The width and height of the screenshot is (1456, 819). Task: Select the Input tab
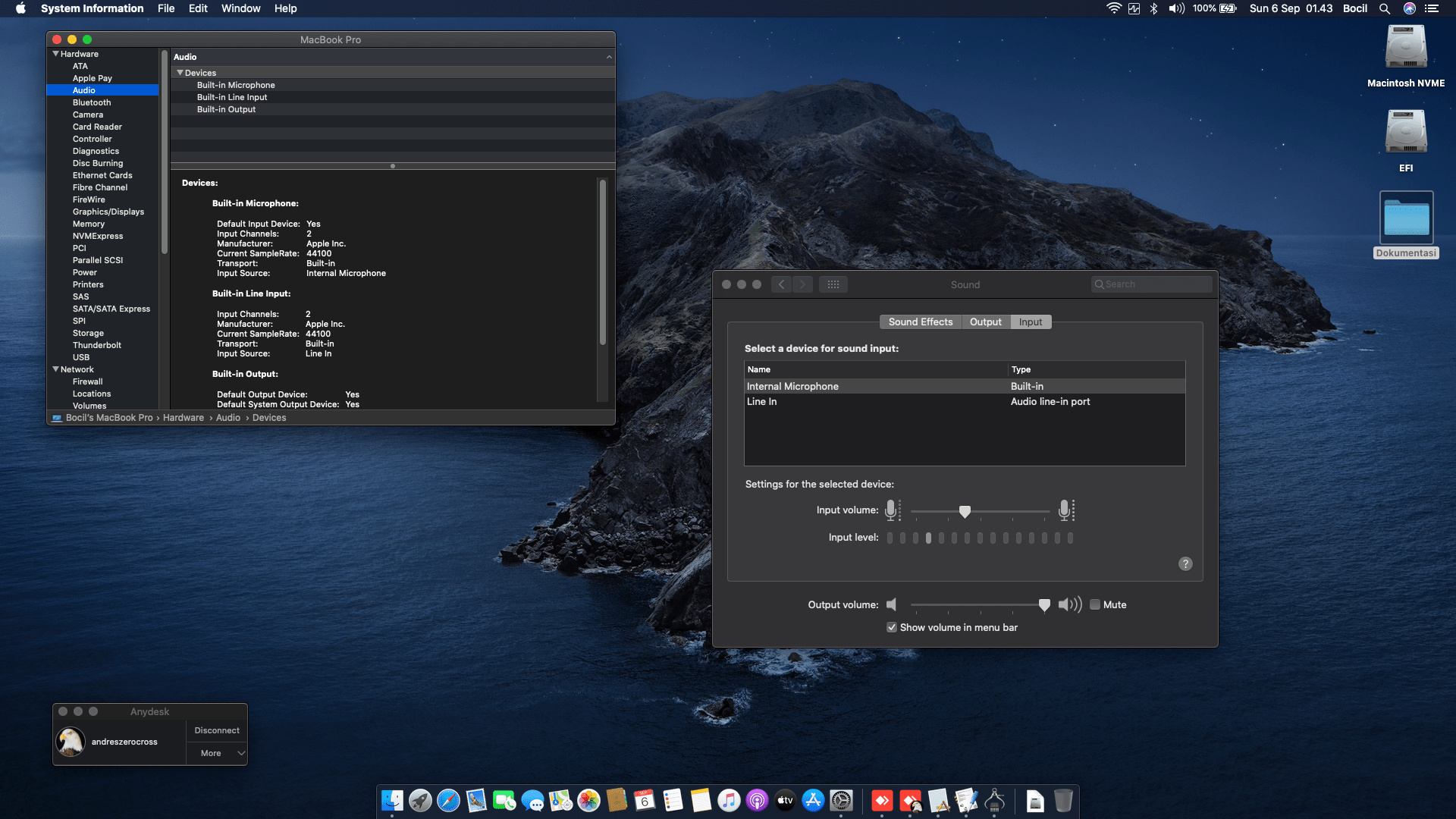(x=1030, y=322)
